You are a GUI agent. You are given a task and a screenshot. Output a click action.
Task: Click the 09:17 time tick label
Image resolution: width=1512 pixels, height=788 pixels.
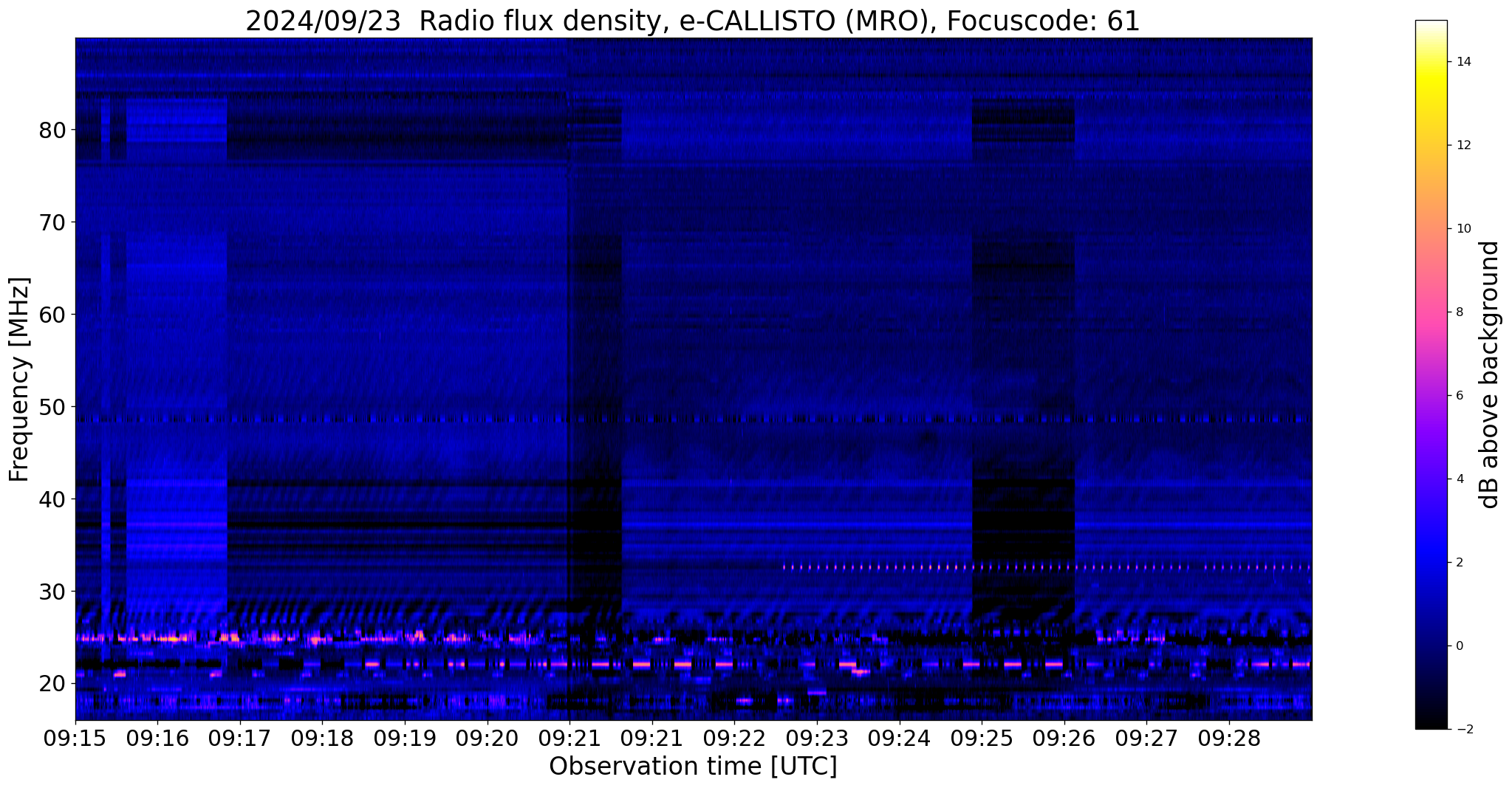click(240, 739)
